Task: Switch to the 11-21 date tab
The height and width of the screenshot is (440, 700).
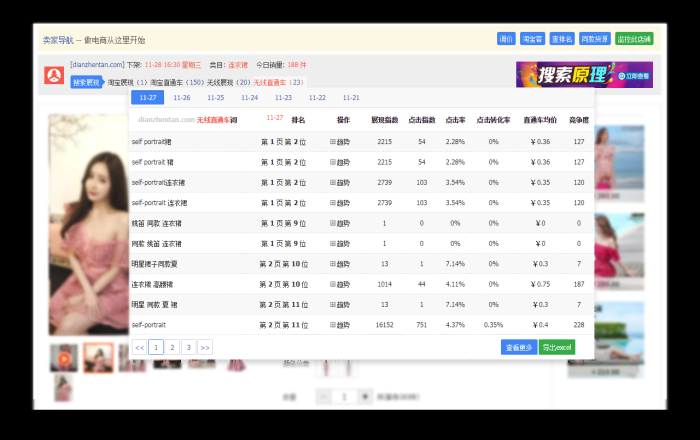Action: click(x=351, y=97)
